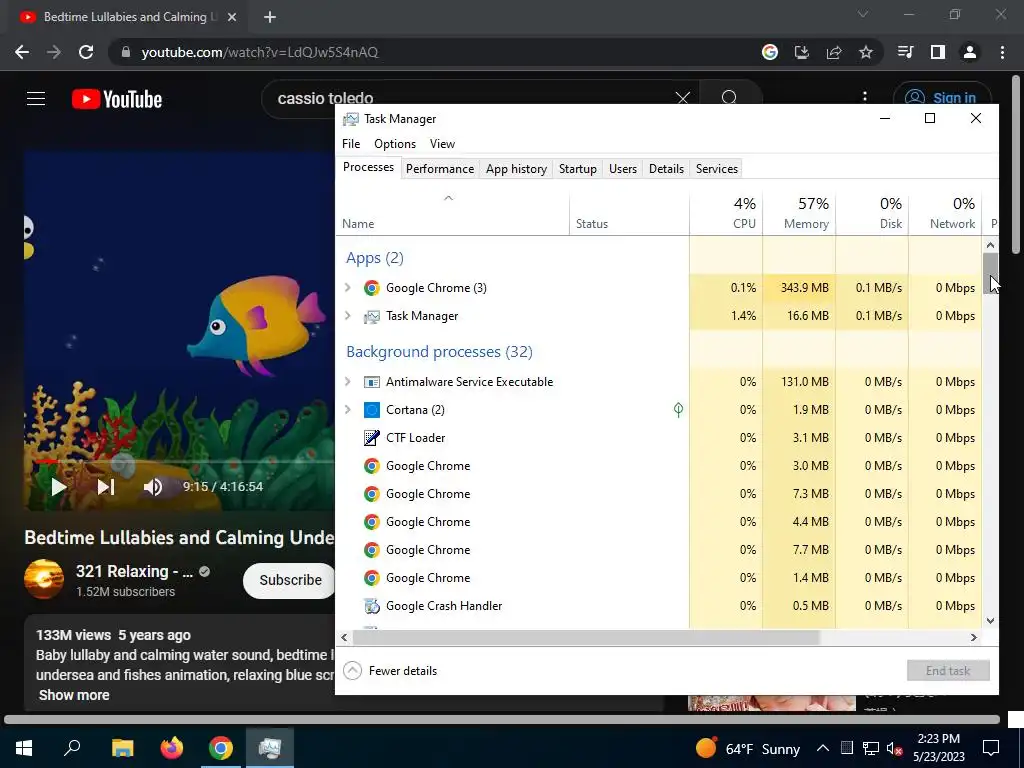This screenshot has height=768, width=1024.
Task: Reload the current Chrome page
Action: click(x=86, y=52)
